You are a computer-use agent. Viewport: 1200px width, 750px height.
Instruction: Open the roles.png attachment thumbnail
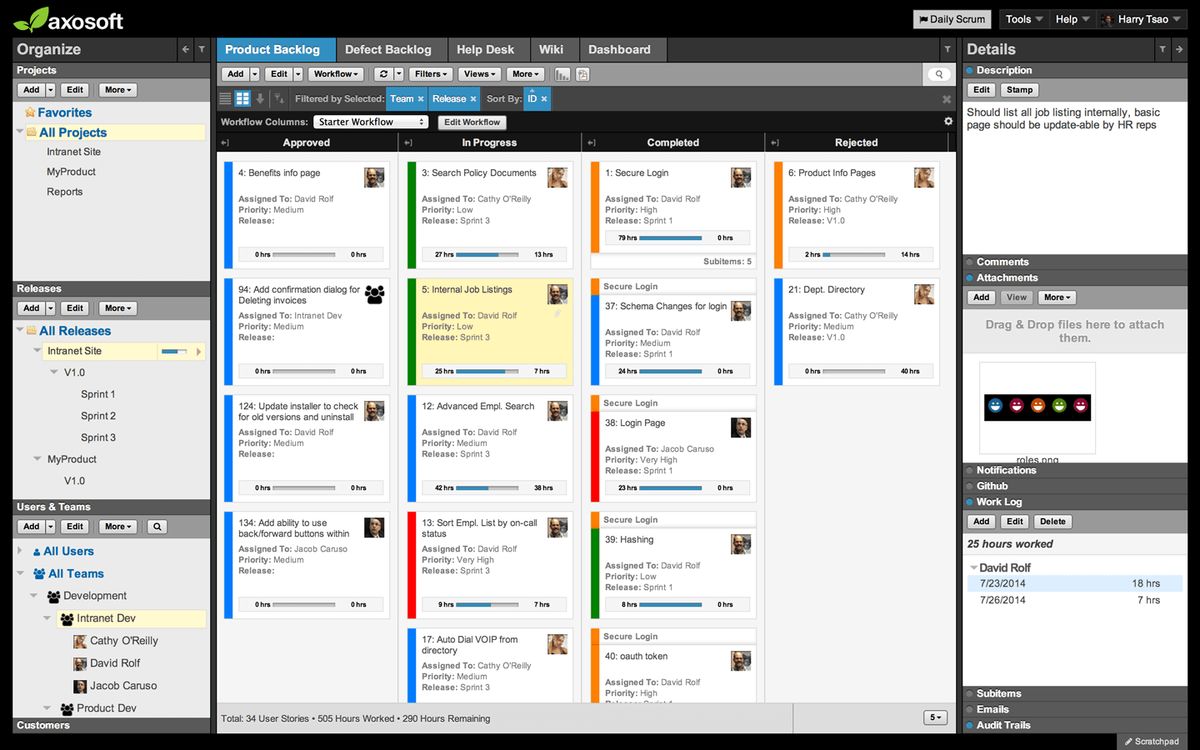pos(1037,408)
